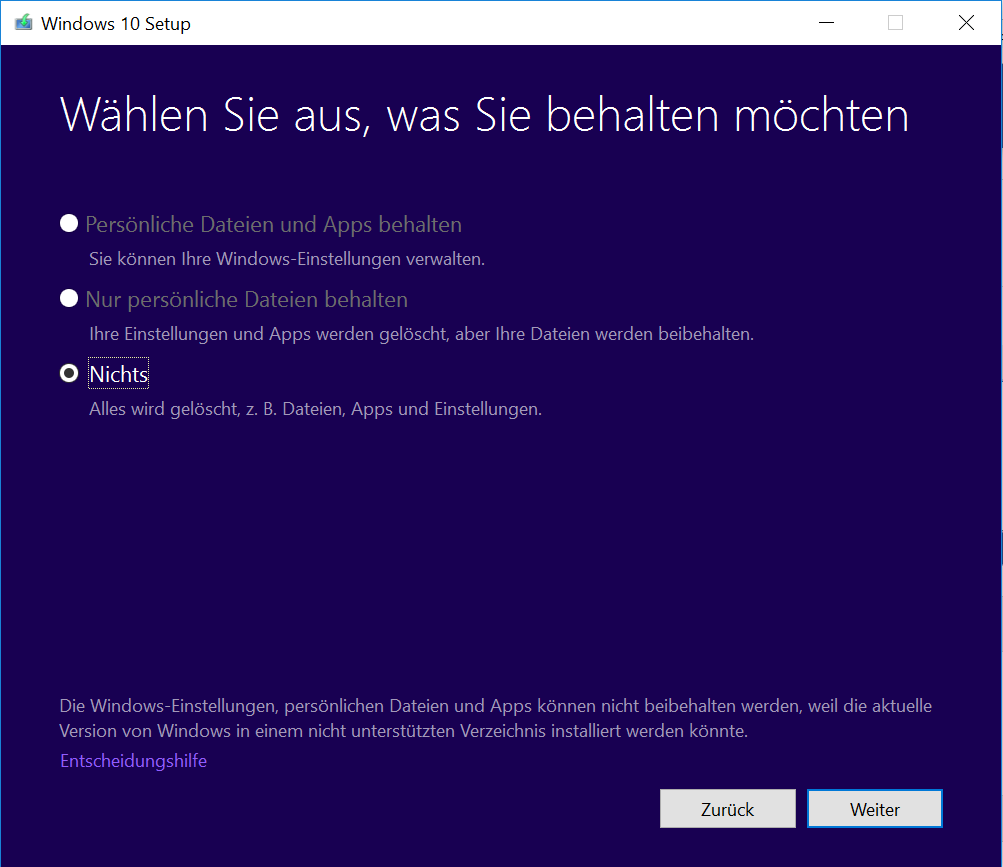1003x867 pixels.
Task: Choose 'Nur persönliche Dateien behalten' radio option
Action: 69,298
